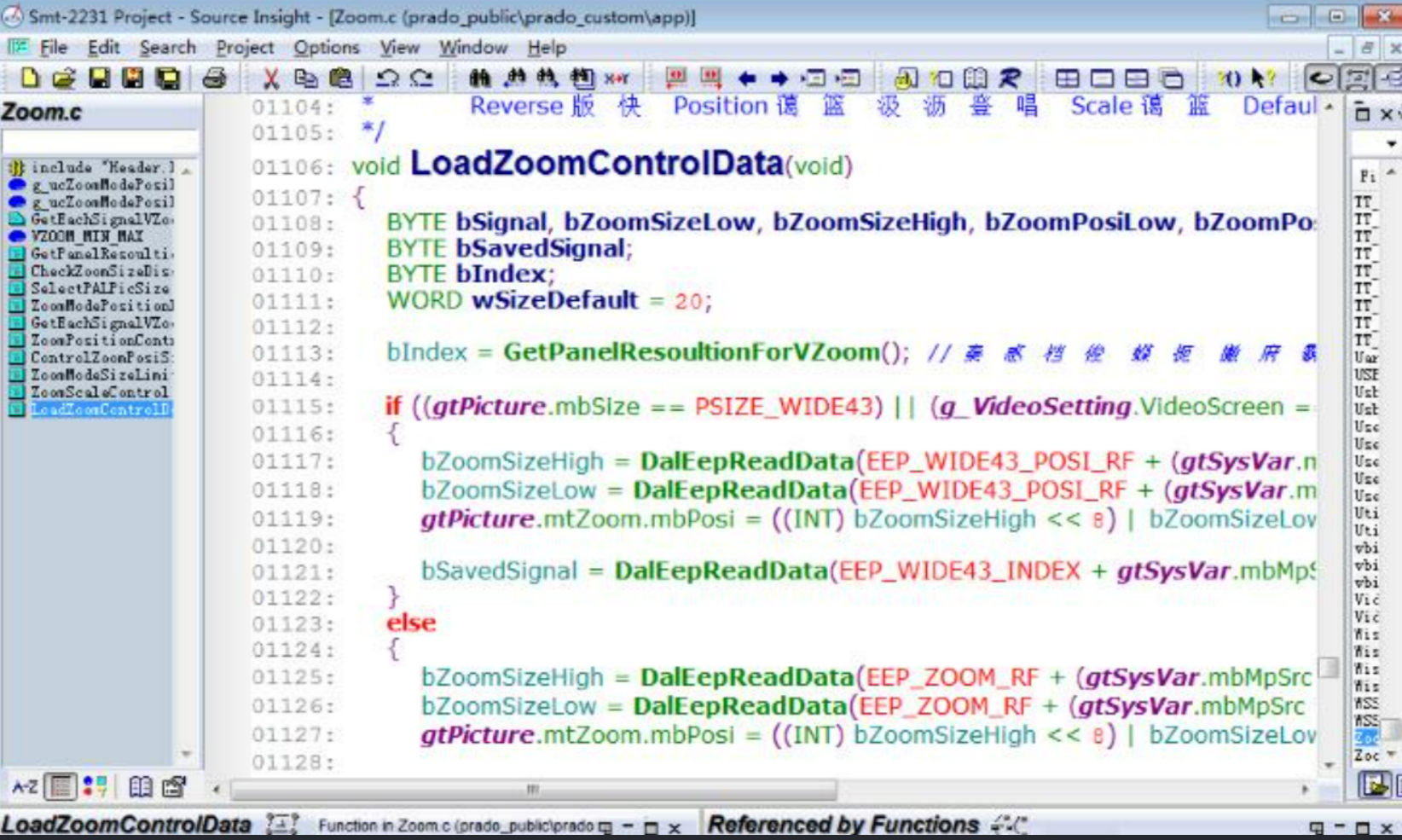Open the Help menu

(x=547, y=48)
